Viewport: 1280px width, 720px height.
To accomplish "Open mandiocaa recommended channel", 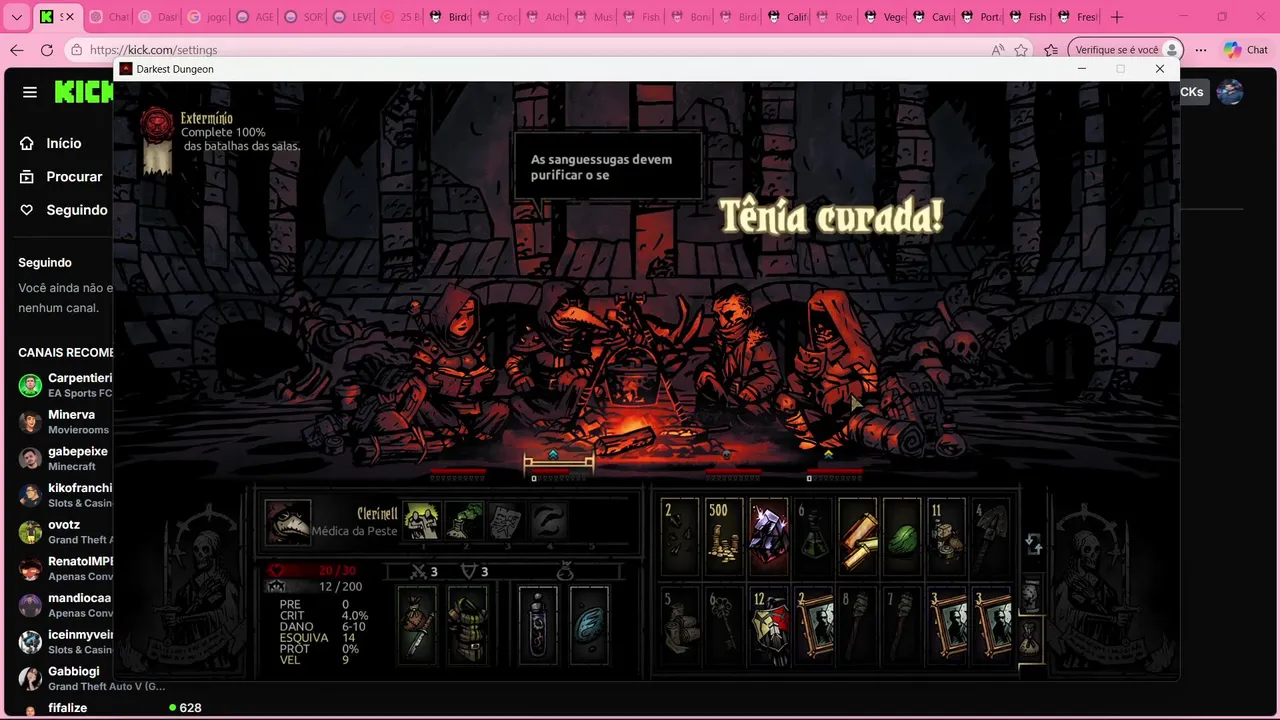I will point(65,605).
